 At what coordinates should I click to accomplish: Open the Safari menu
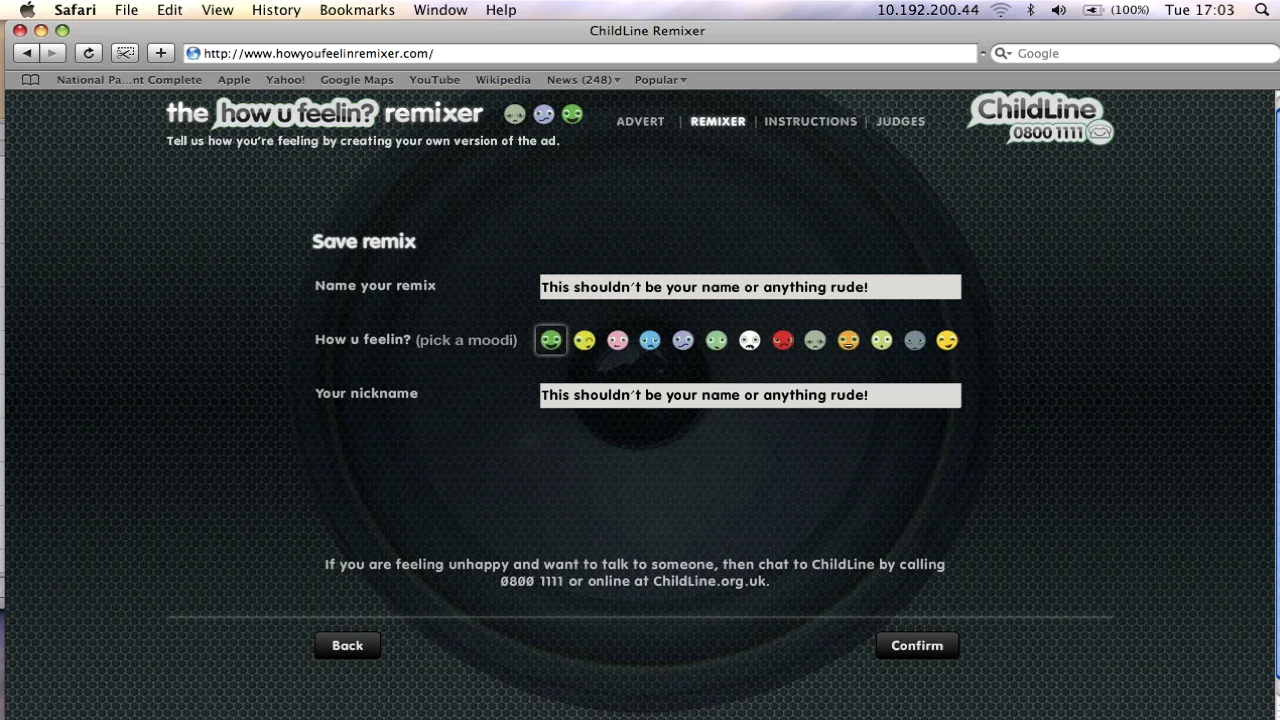[x=75, y=10]
